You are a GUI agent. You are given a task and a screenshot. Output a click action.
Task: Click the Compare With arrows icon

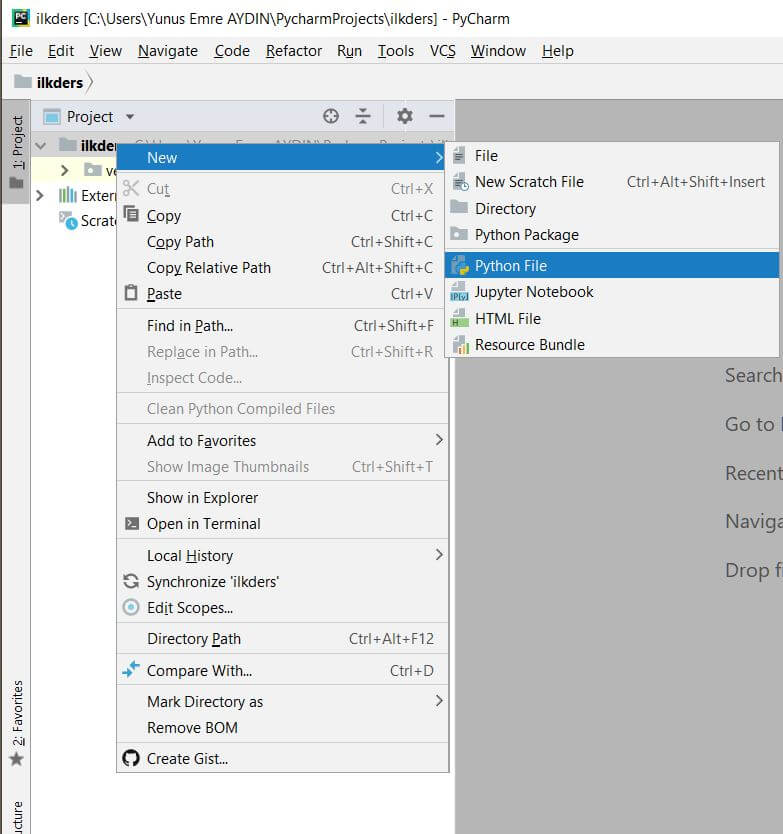click(131, 669)
